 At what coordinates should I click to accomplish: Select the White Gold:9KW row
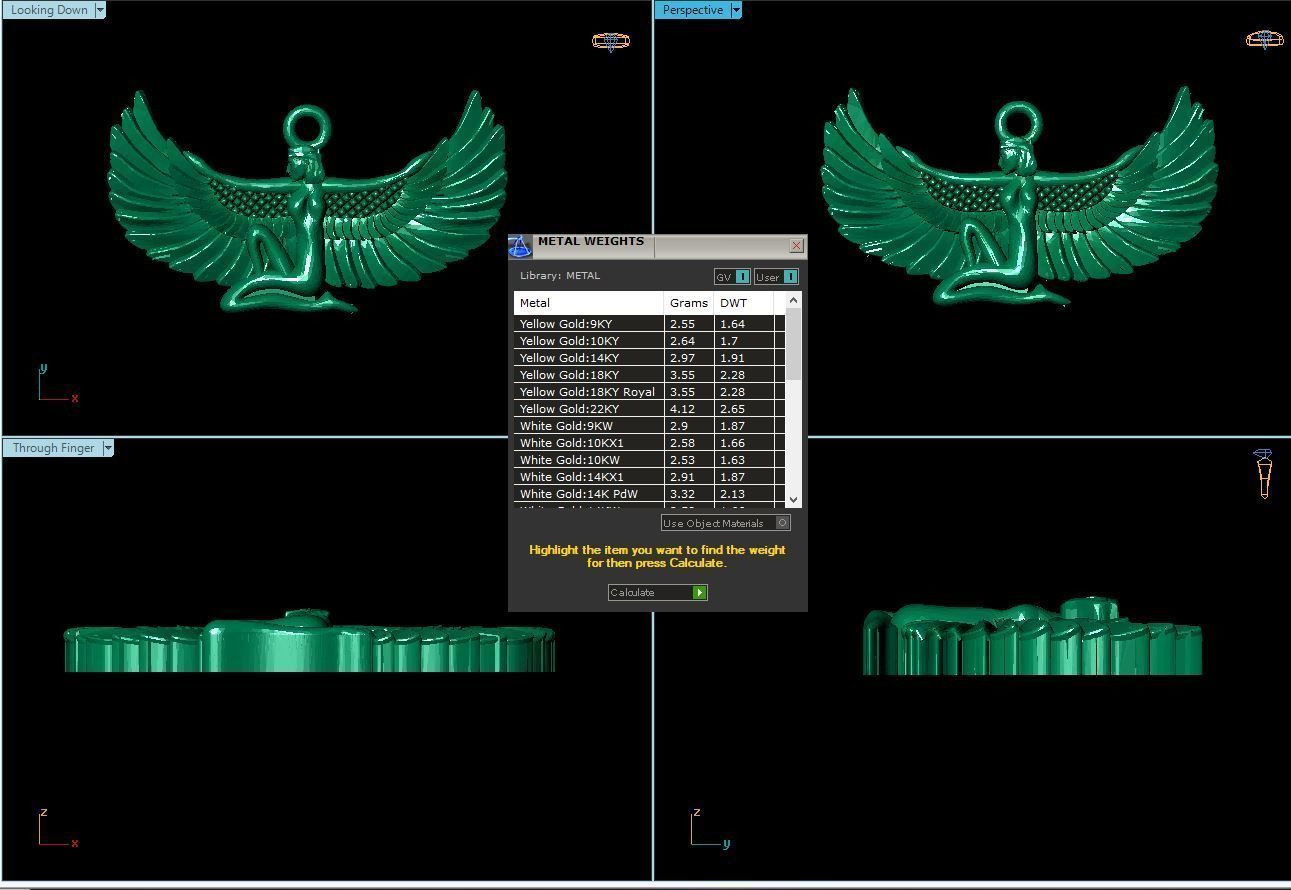point(649,426)
